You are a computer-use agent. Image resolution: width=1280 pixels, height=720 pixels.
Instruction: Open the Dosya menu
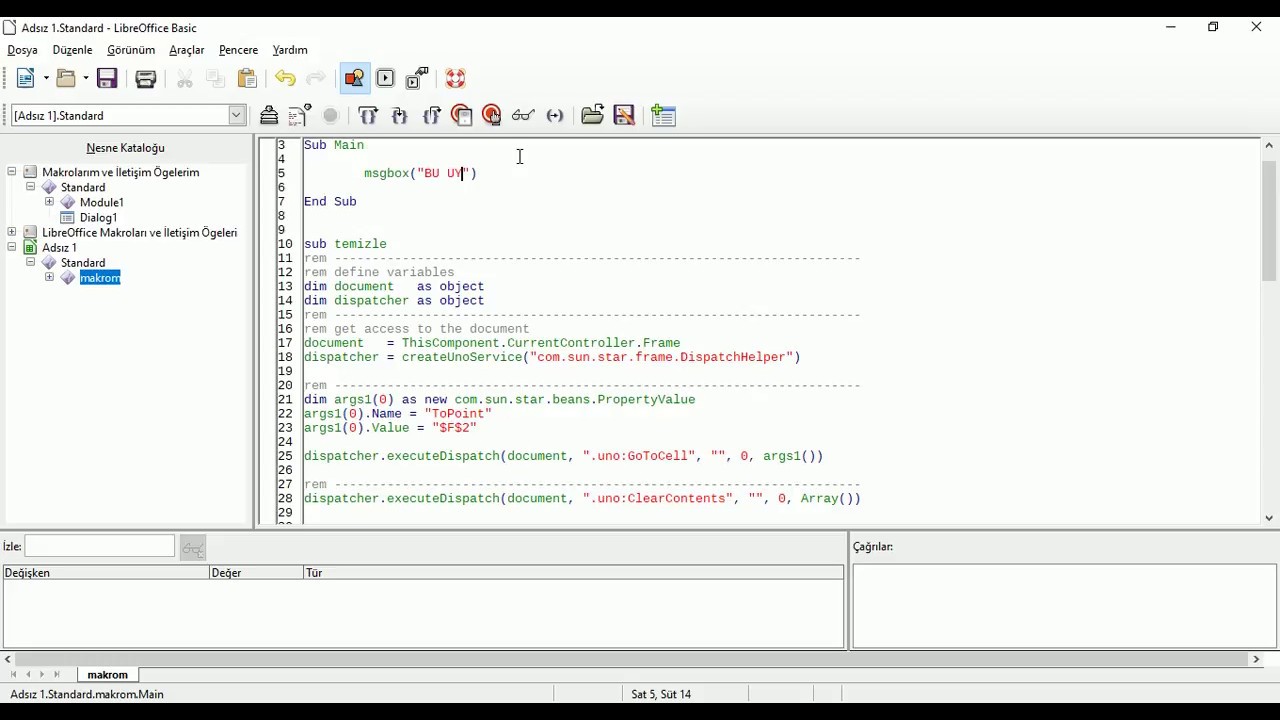pyautogui.click(x=23, y=50)
